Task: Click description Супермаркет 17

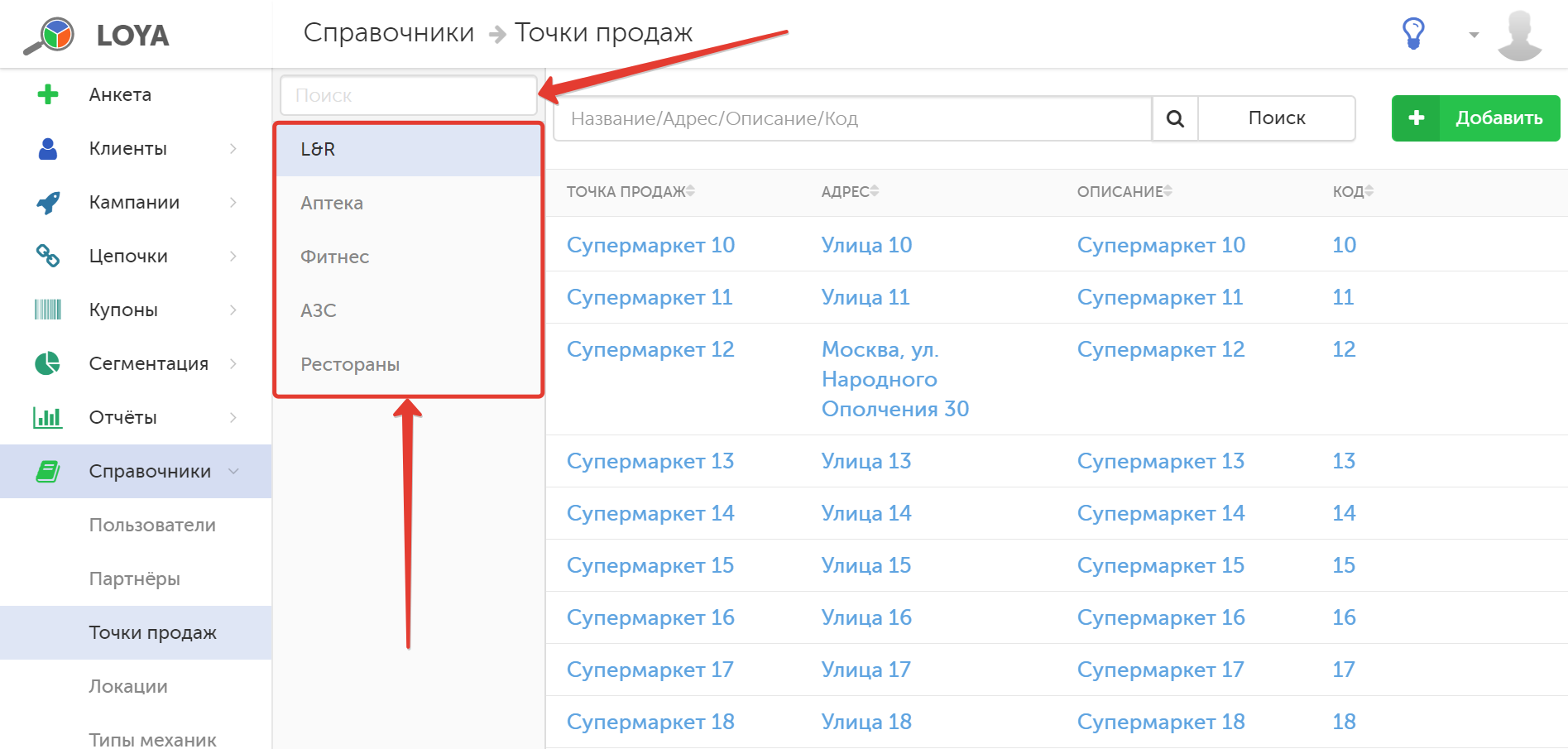Action: [1161, 670]
